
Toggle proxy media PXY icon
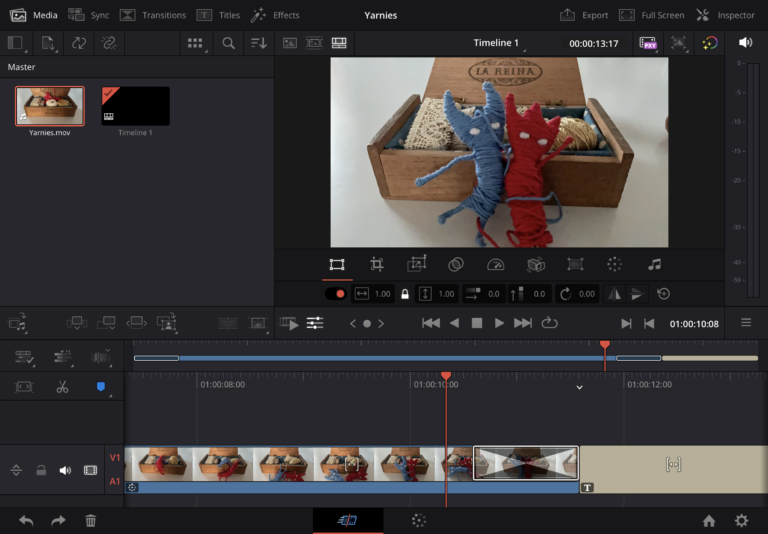[x=648, y=43]
